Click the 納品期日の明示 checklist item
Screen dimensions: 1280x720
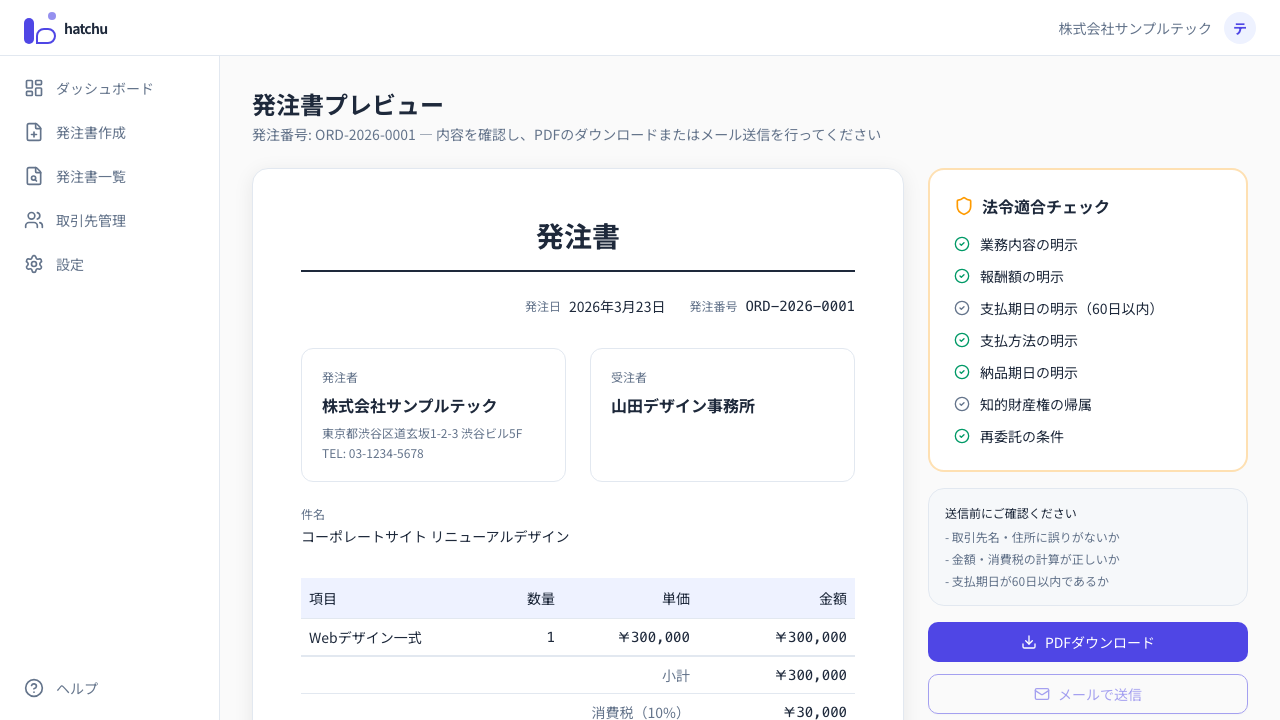(1029, 372)
